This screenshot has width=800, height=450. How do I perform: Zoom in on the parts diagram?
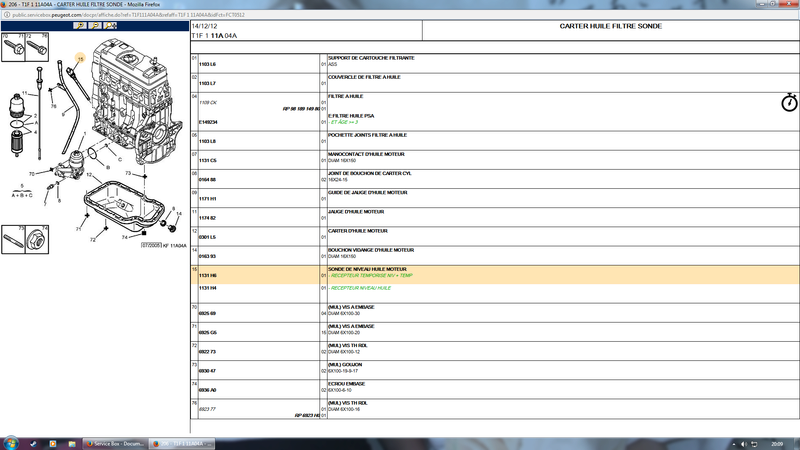[80, 26]
